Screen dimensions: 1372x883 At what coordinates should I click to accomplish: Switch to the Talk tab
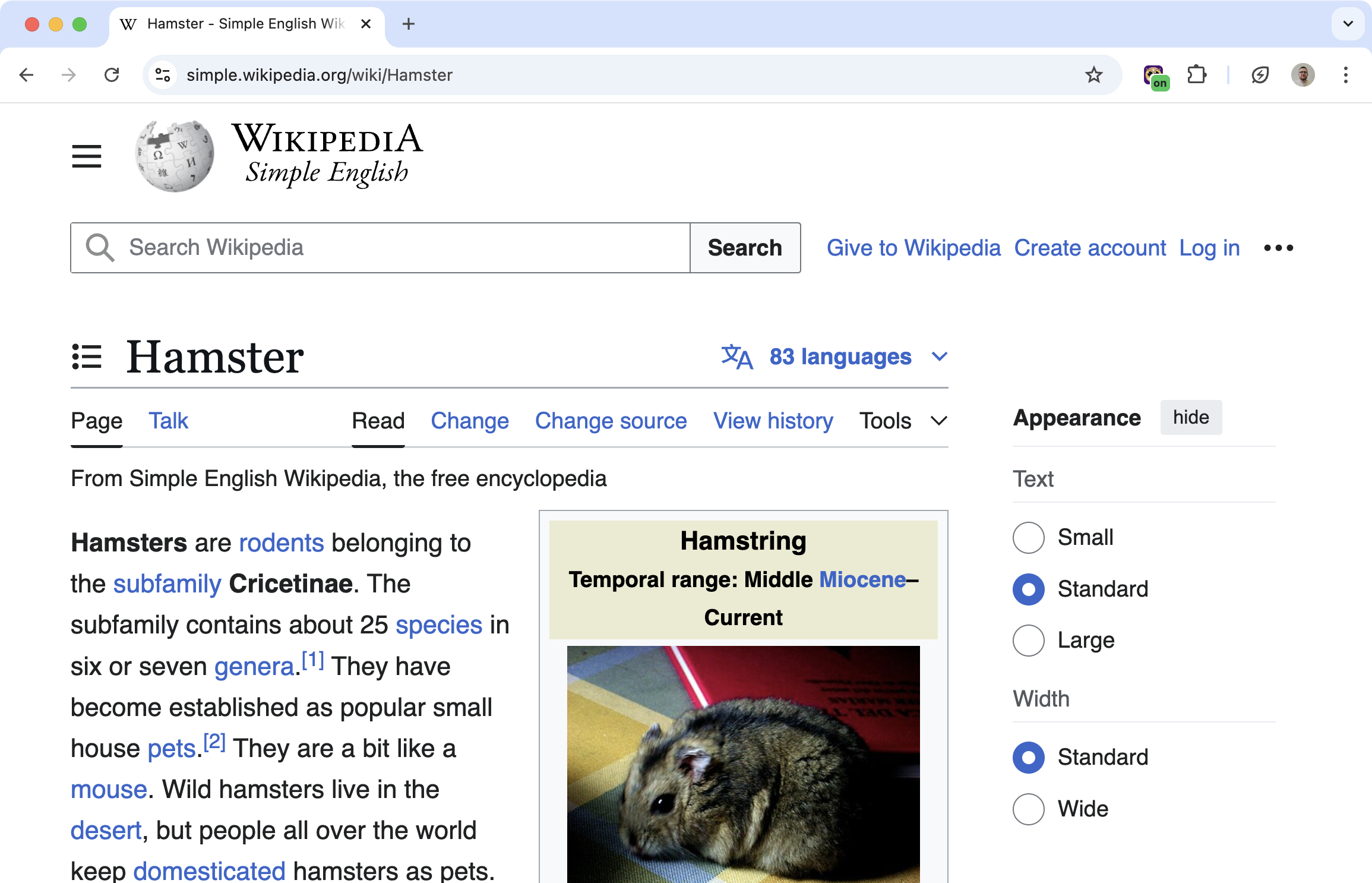[168, 421]
